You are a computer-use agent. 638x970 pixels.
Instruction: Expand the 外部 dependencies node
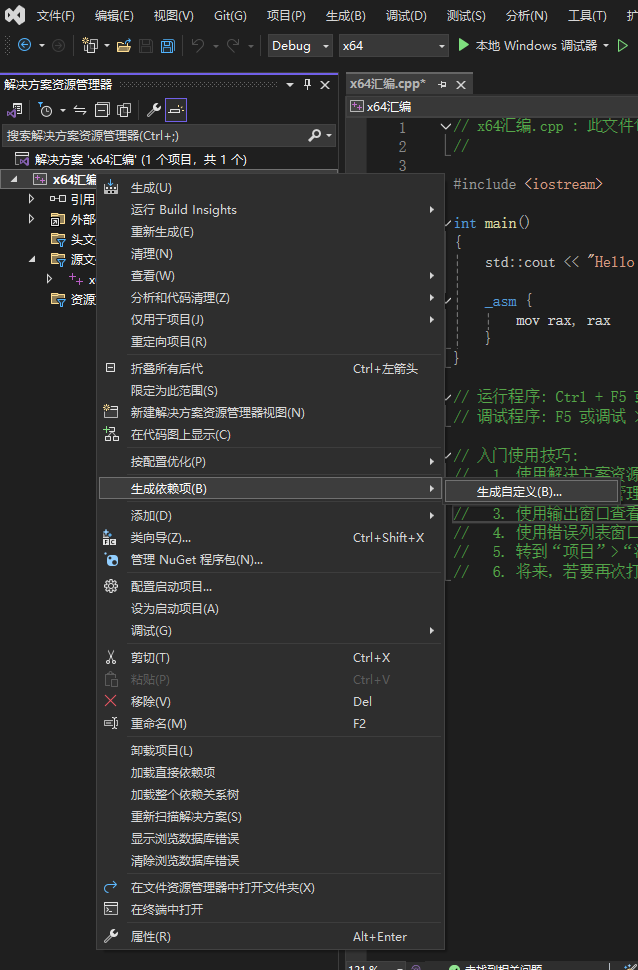31,218
